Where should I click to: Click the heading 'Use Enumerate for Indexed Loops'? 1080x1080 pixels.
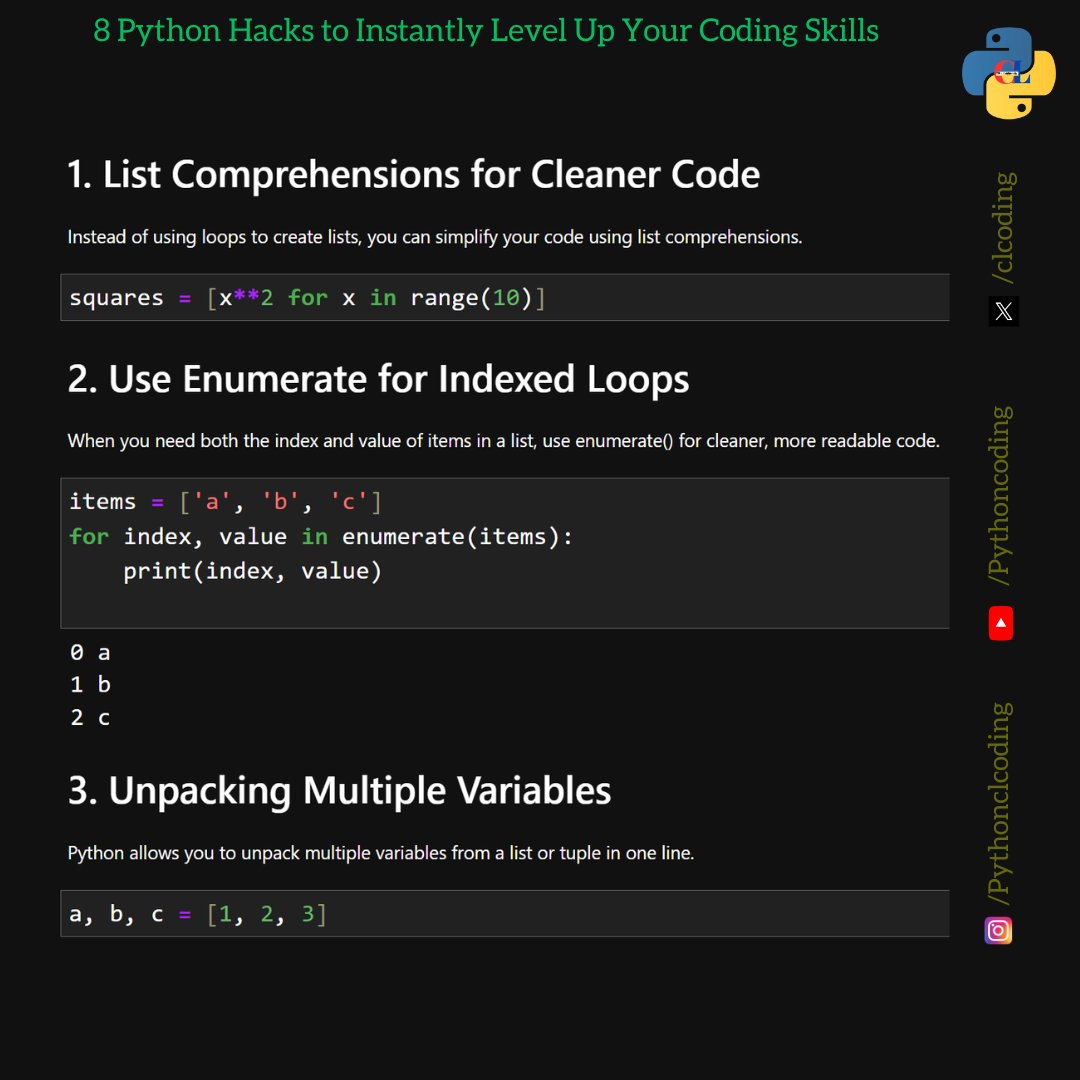tap(378, 379)
